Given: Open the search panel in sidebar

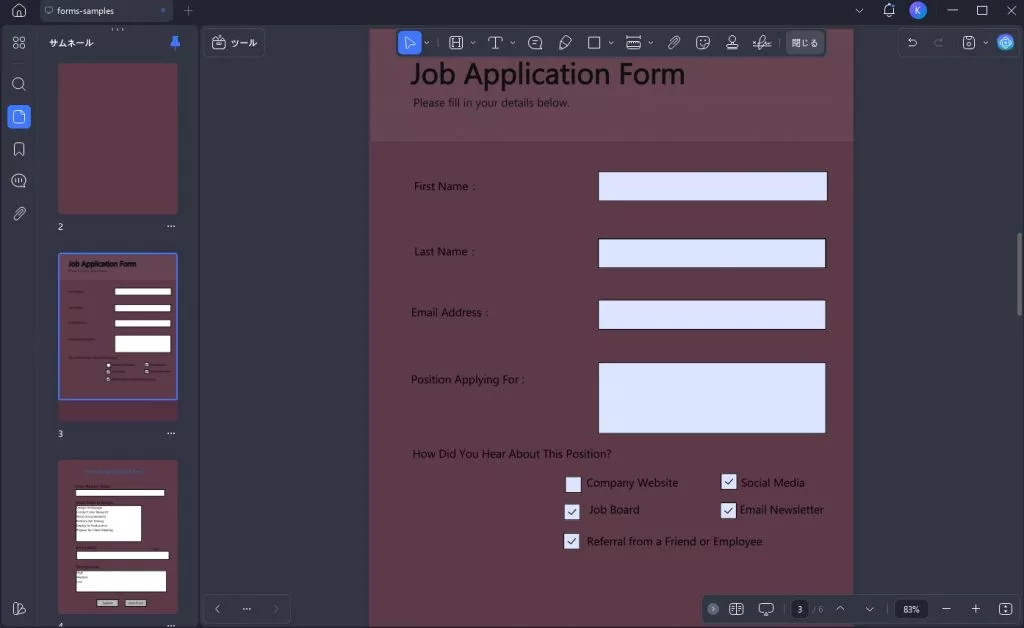Looking at the screenshot, I should [x=19, y=84].
